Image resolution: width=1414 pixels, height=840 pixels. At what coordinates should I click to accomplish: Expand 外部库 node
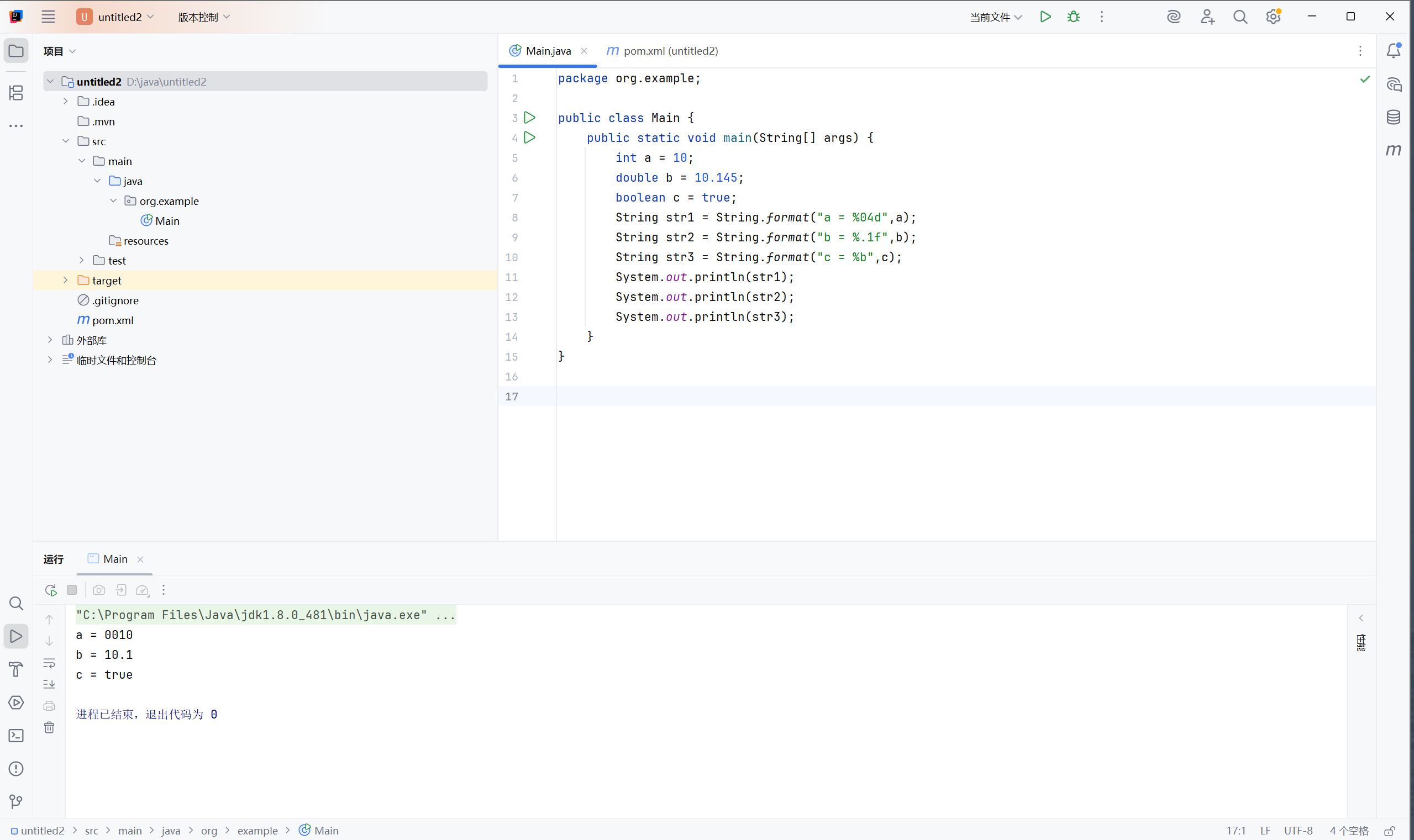coord(50,340)
